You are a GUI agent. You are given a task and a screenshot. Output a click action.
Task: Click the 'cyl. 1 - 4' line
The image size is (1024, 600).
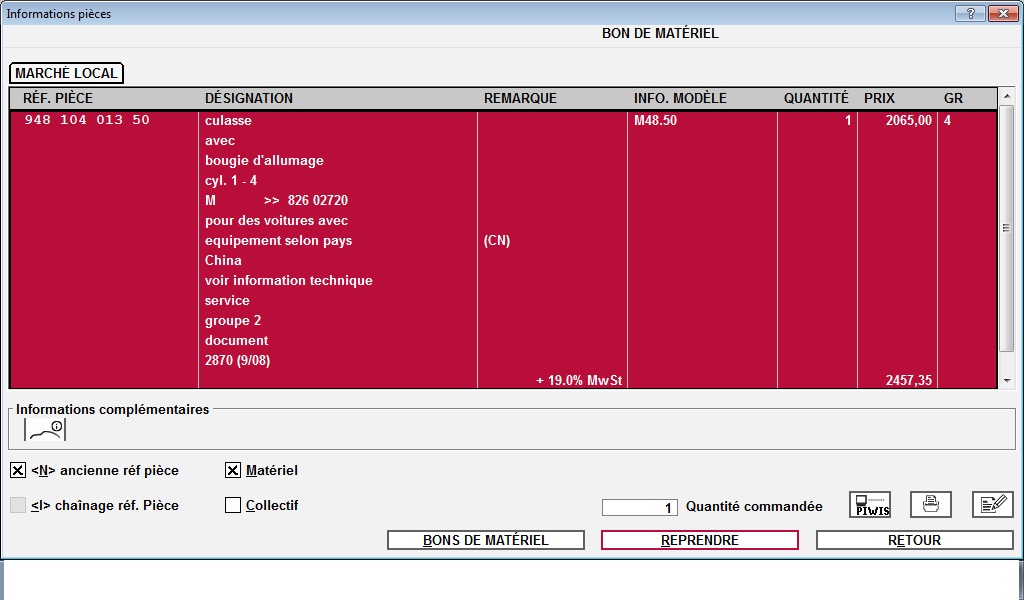[x=231, y=180]
